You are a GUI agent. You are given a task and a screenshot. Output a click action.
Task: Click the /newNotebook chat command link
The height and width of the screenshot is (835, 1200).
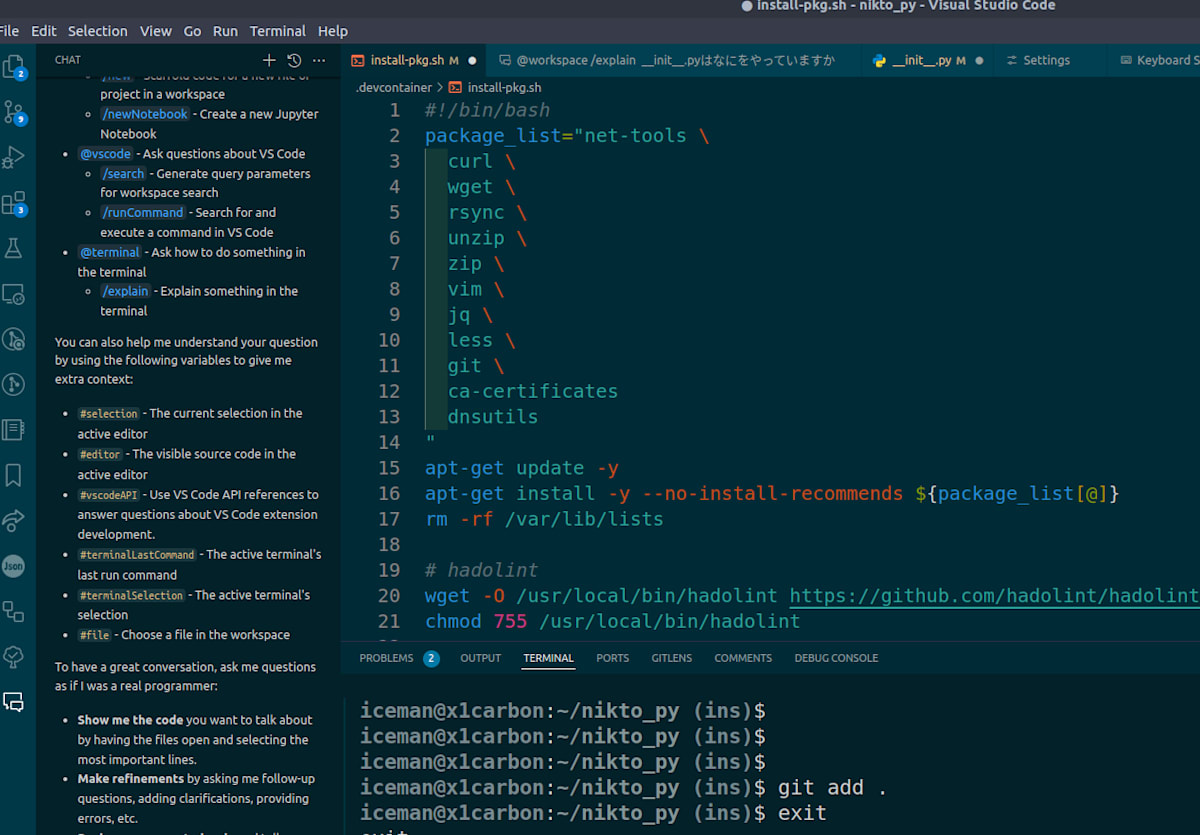145,114
